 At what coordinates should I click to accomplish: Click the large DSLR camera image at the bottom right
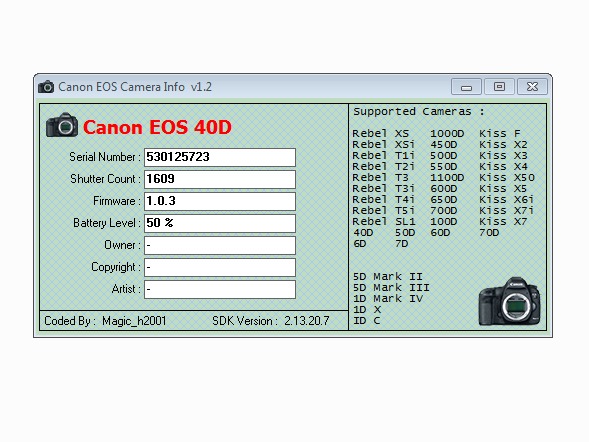pyautogui.click(x=510, y=301)
